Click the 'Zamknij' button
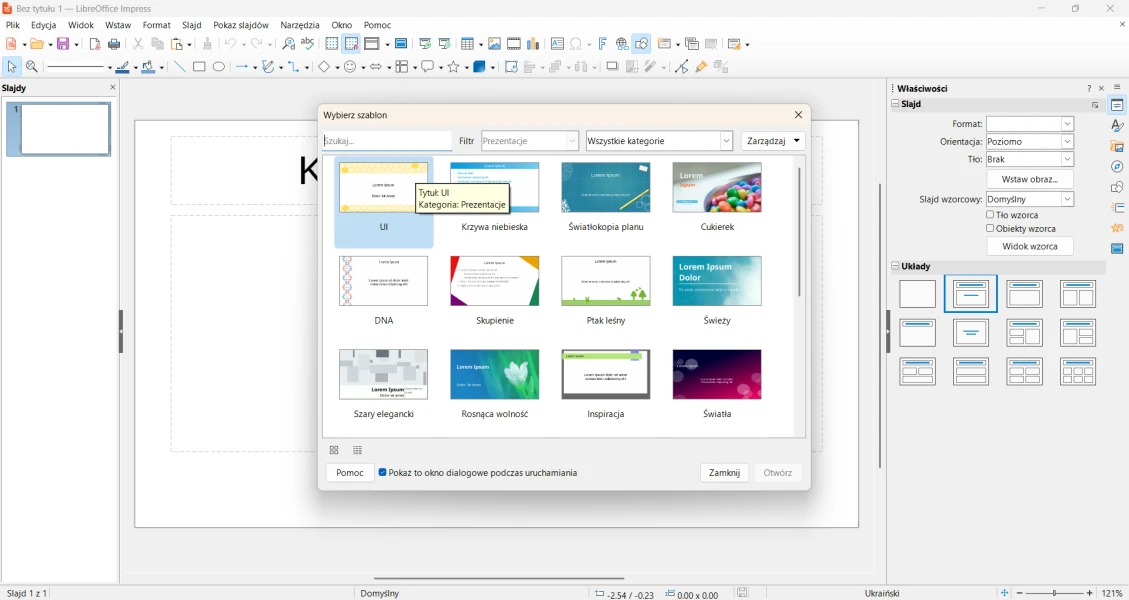The image size is (1129, 600). (x=724, y=473)
